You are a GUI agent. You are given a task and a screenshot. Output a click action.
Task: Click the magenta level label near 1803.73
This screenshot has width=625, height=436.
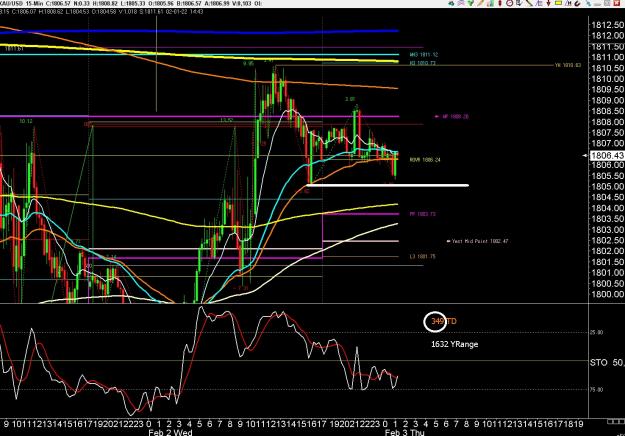tap(423, 214)
